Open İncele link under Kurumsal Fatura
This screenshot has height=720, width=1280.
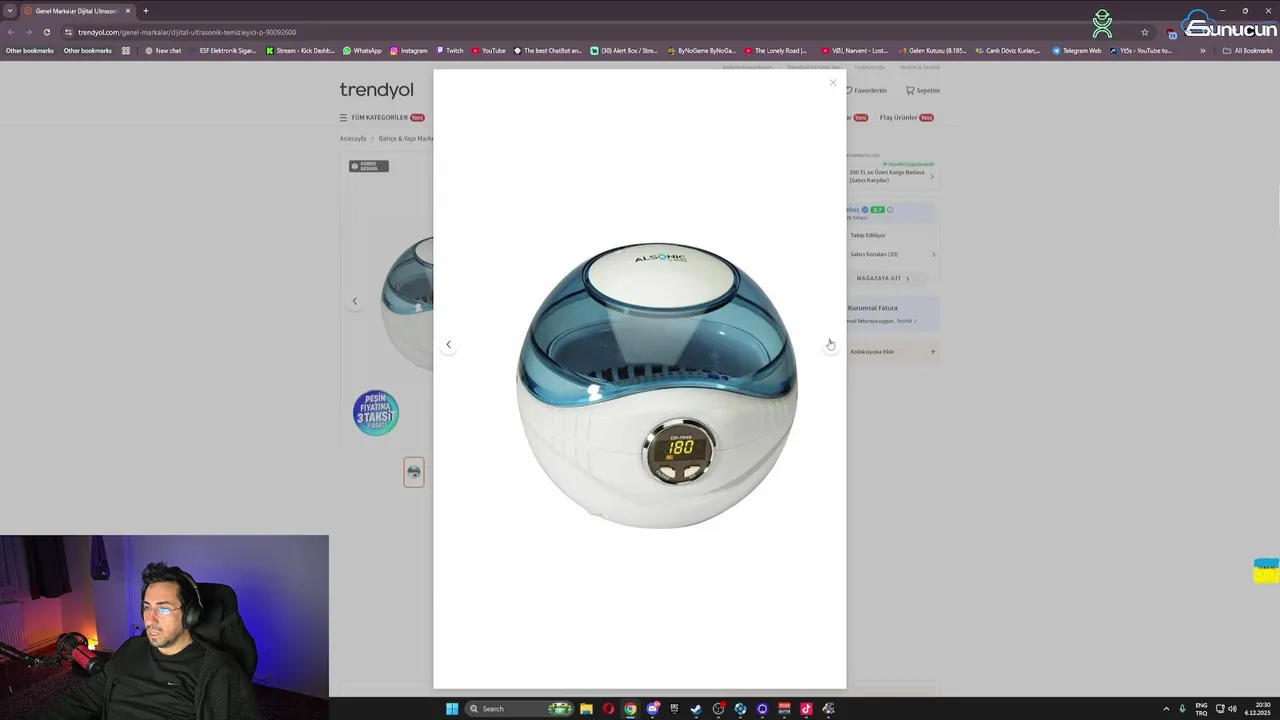point(904,321)
